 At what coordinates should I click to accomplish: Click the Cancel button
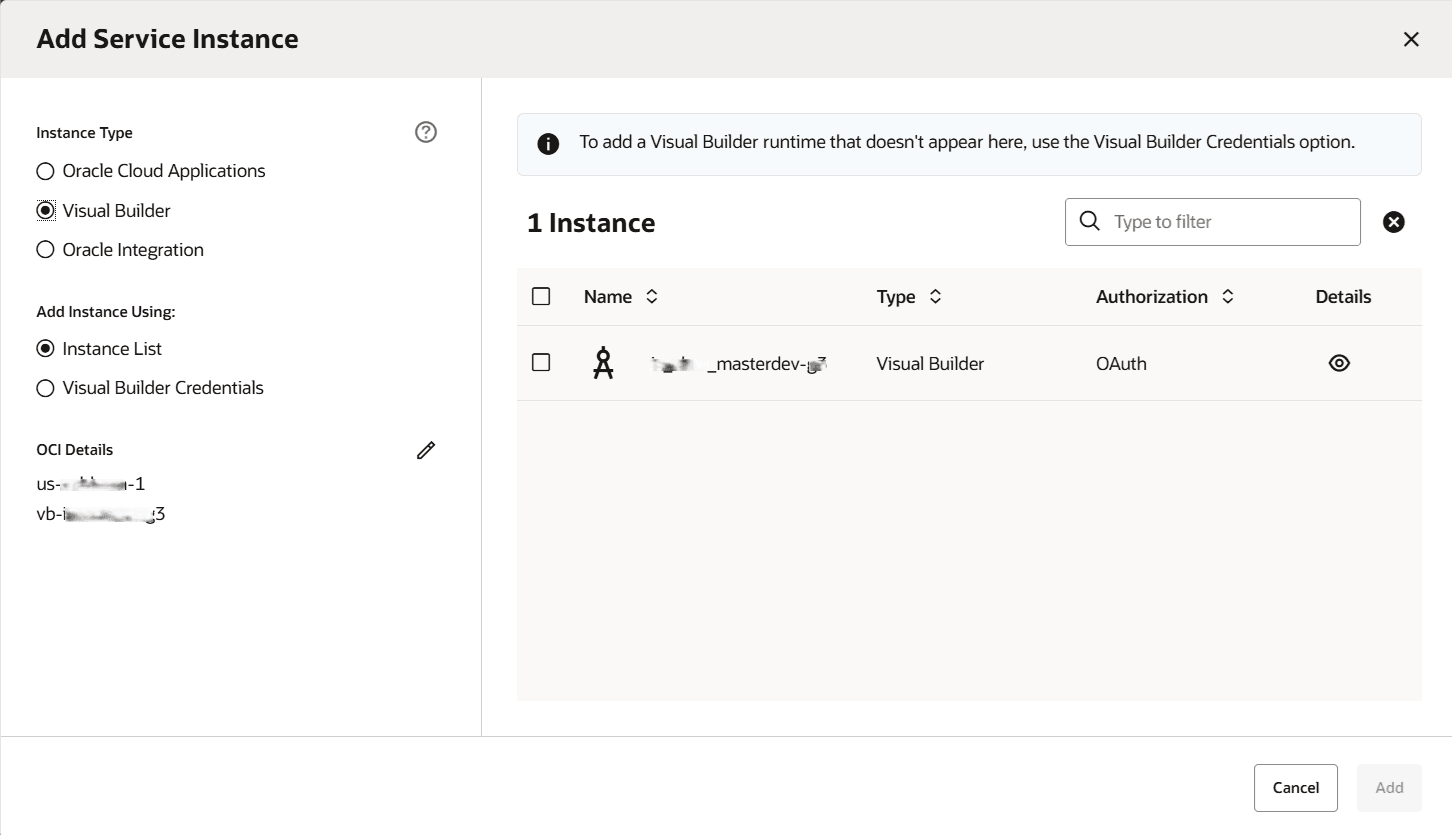[x=1296, y=788]
